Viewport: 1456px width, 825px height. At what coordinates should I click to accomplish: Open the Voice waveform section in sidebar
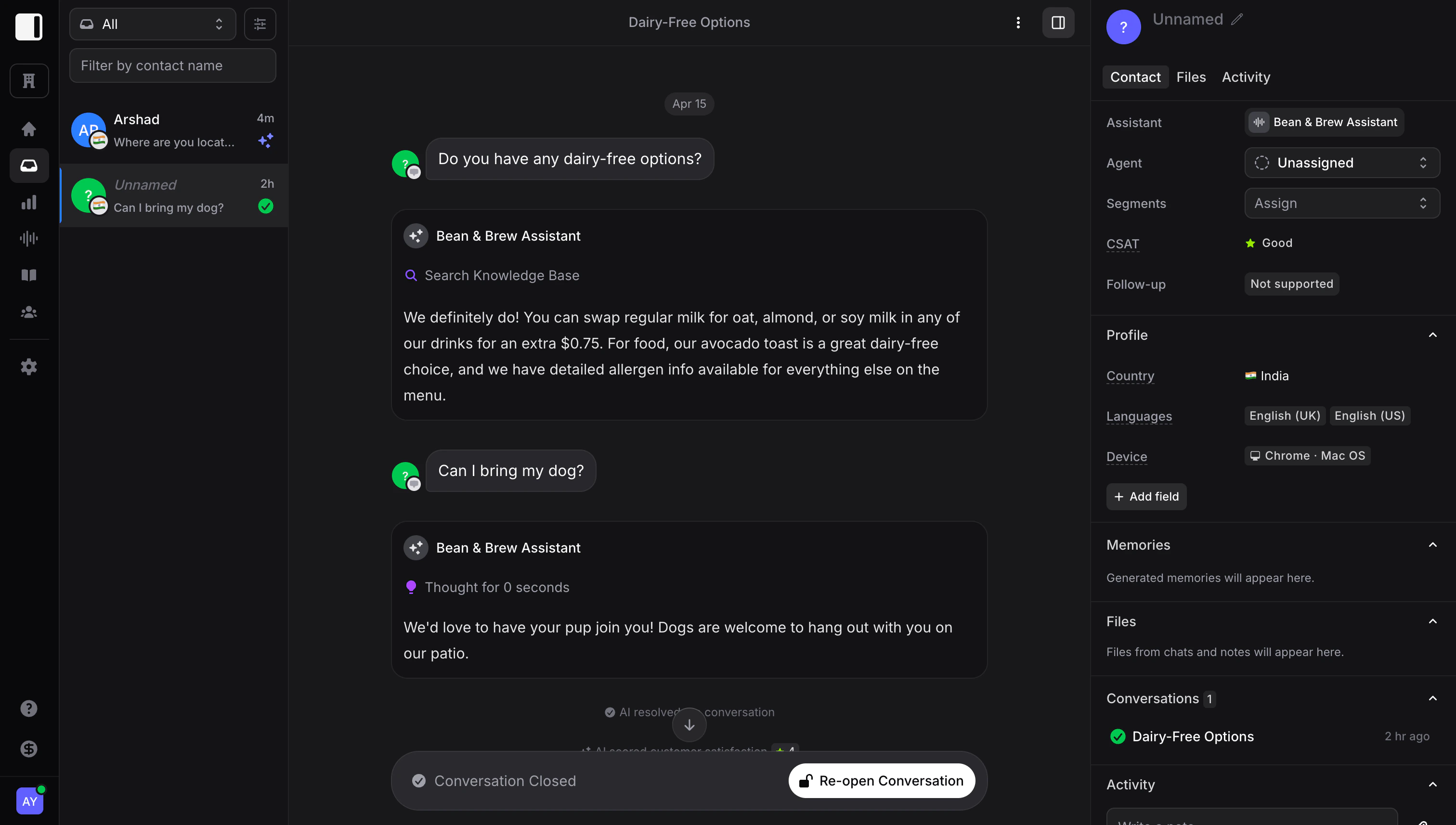(28, 238)
